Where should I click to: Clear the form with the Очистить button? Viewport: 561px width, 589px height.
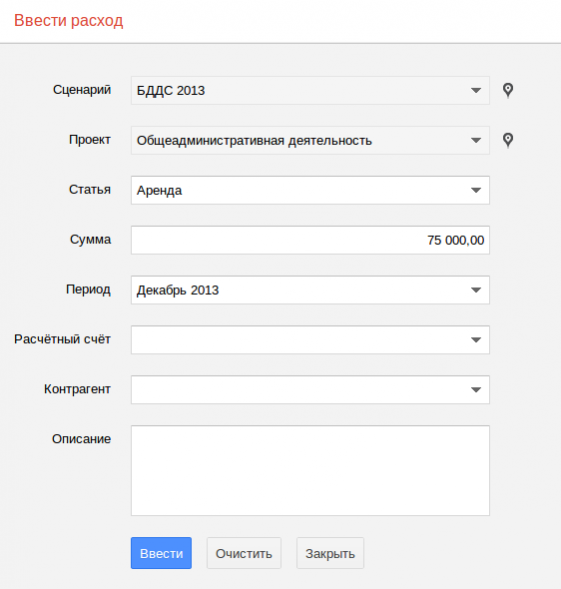pos(244,553)
